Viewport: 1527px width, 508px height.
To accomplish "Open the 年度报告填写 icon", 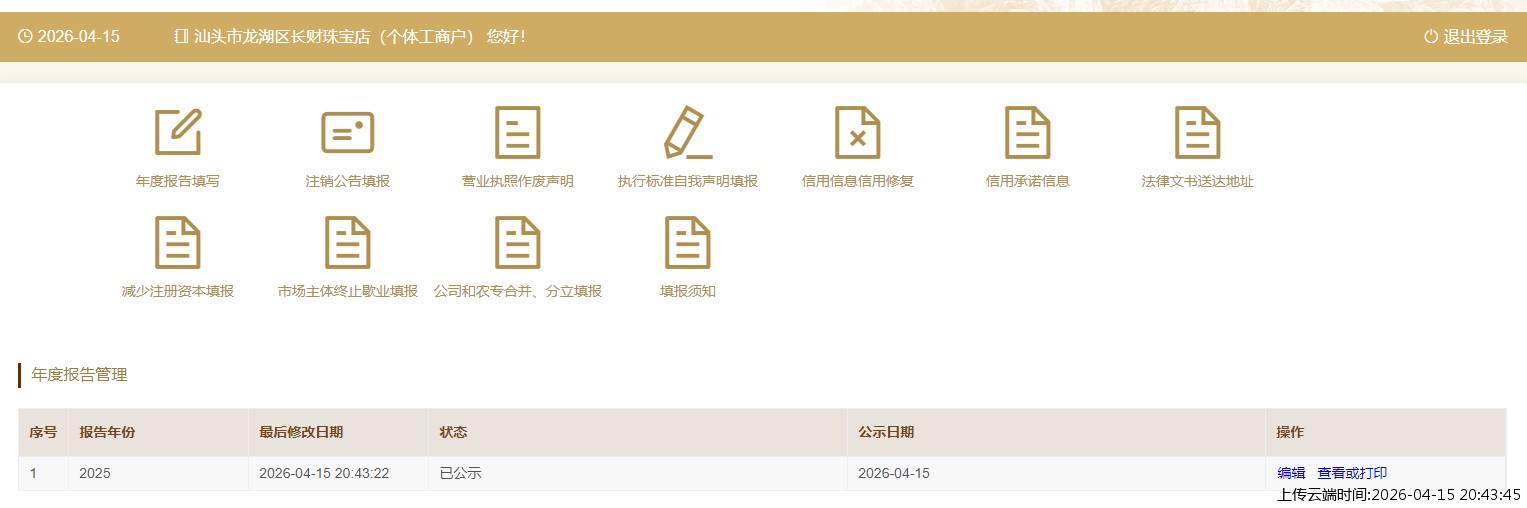I will pos(178,132).
